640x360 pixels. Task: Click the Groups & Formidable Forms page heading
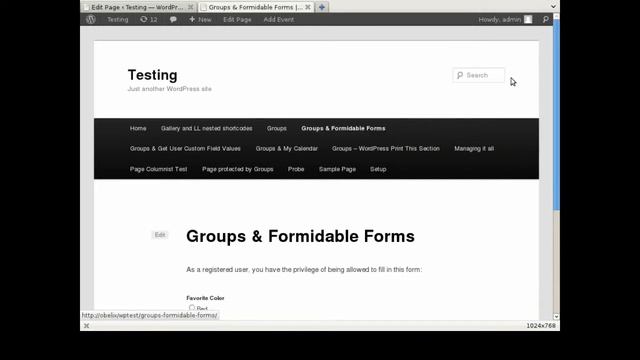(x=300, y=236)
